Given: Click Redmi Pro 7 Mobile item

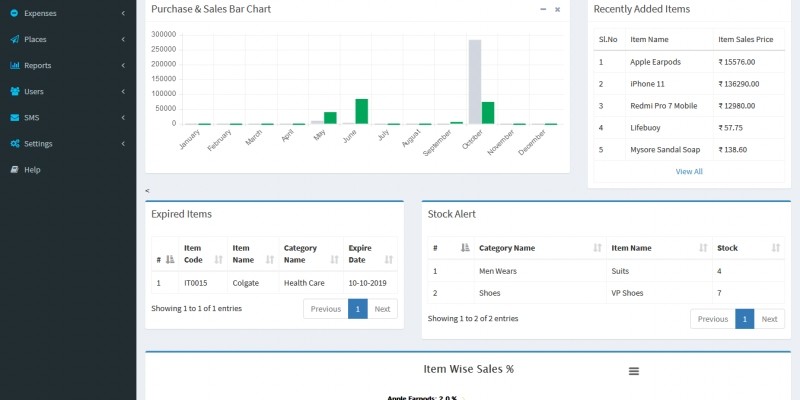Looking at the screenshot, I should tap(663, 106).
